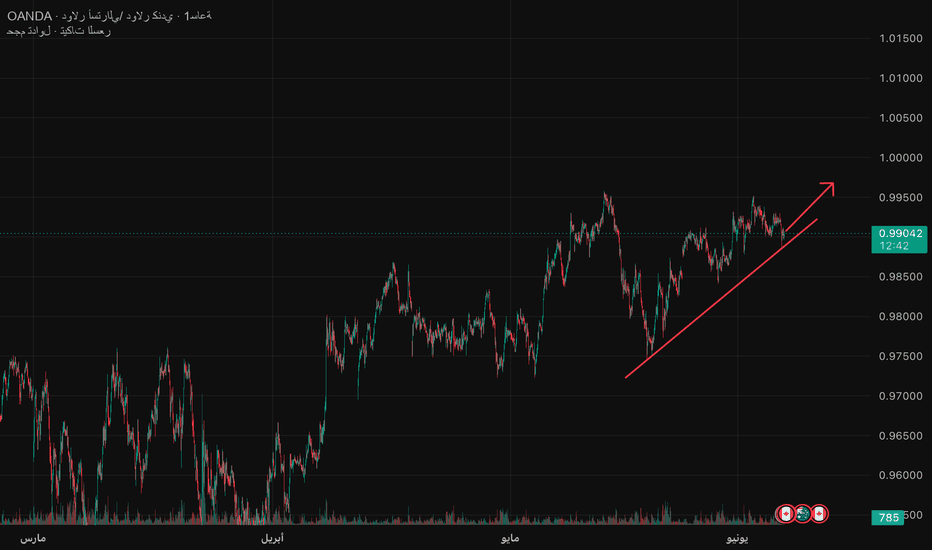Select the يونيو label on time axis
This screenshot has height=550, width=932.
(x=737, y=539)
